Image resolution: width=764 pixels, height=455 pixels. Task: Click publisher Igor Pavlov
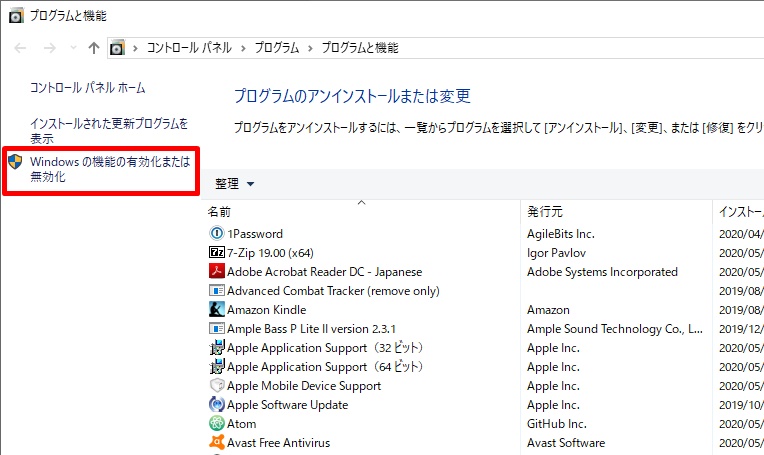pos(556,253)
